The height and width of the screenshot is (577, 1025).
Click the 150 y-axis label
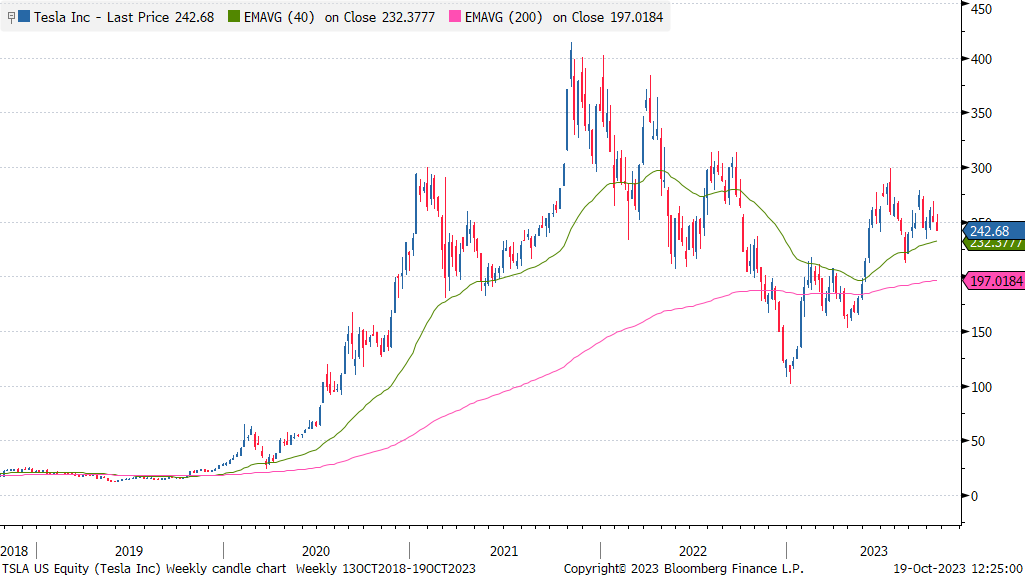981,333
